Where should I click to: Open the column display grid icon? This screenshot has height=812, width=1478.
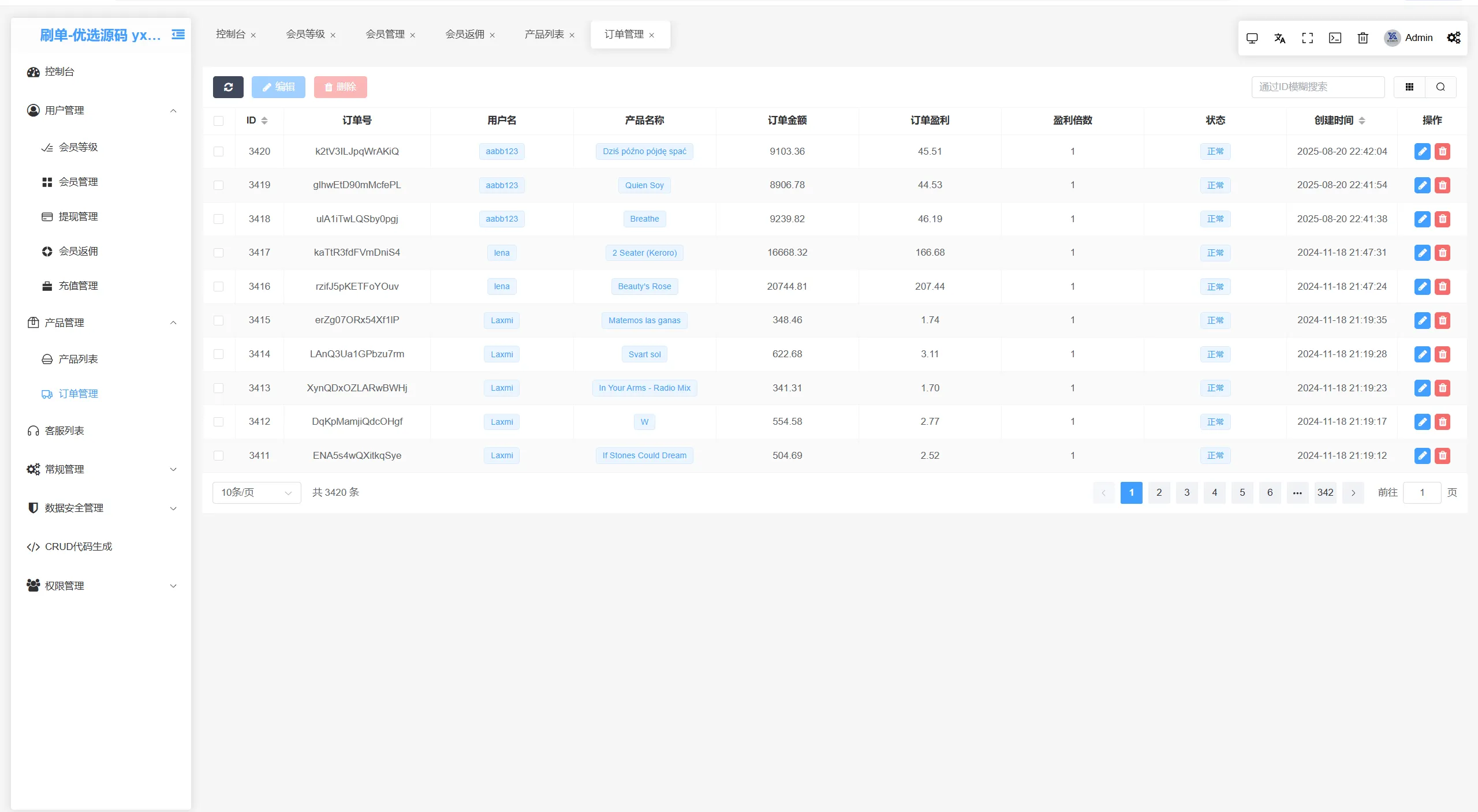1409,87
